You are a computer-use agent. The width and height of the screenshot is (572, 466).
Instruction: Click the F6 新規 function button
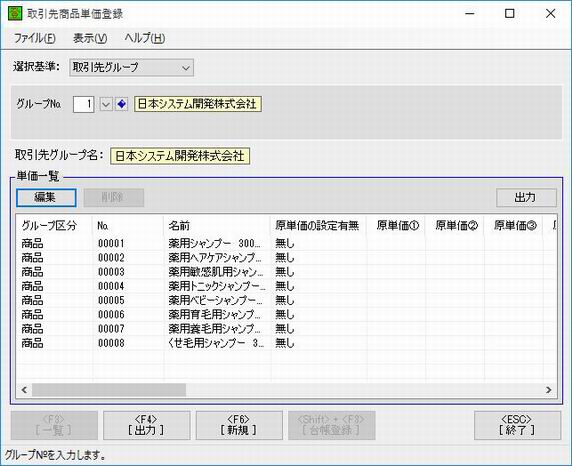pyautogui.click(x=239, y=425)
